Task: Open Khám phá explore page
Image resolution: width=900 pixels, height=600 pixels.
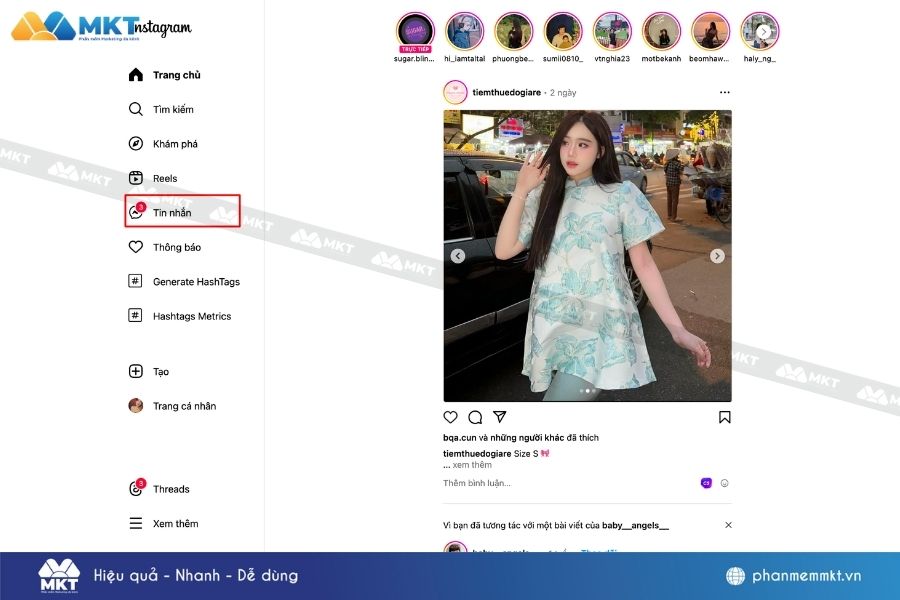Action: click(174, 144)
